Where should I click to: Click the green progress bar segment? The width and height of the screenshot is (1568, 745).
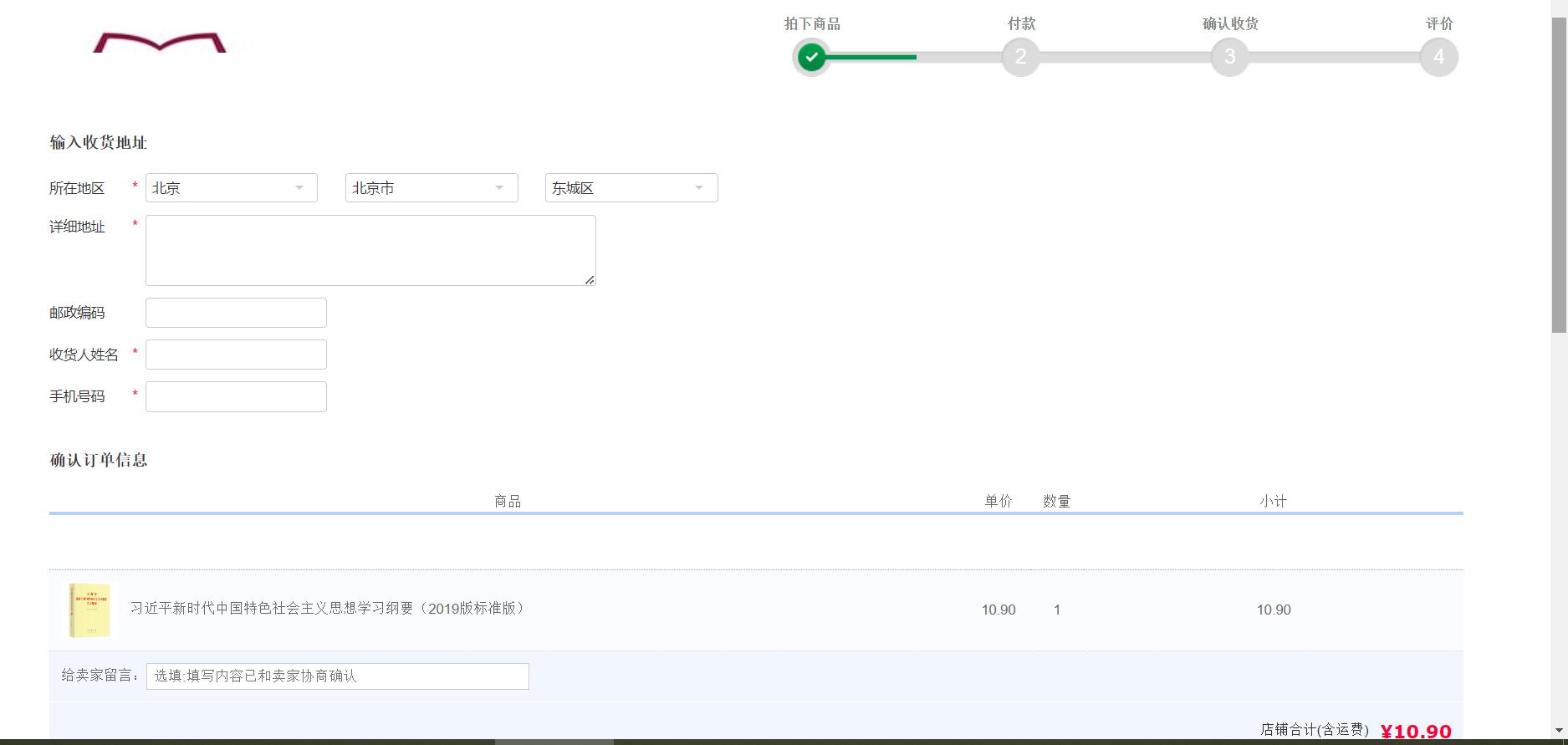(871, 57)
